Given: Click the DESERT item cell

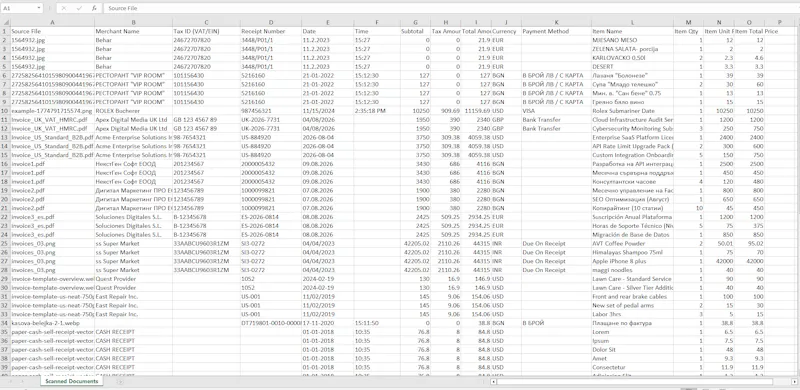Looking at the screenshot, I should [632, 66].
